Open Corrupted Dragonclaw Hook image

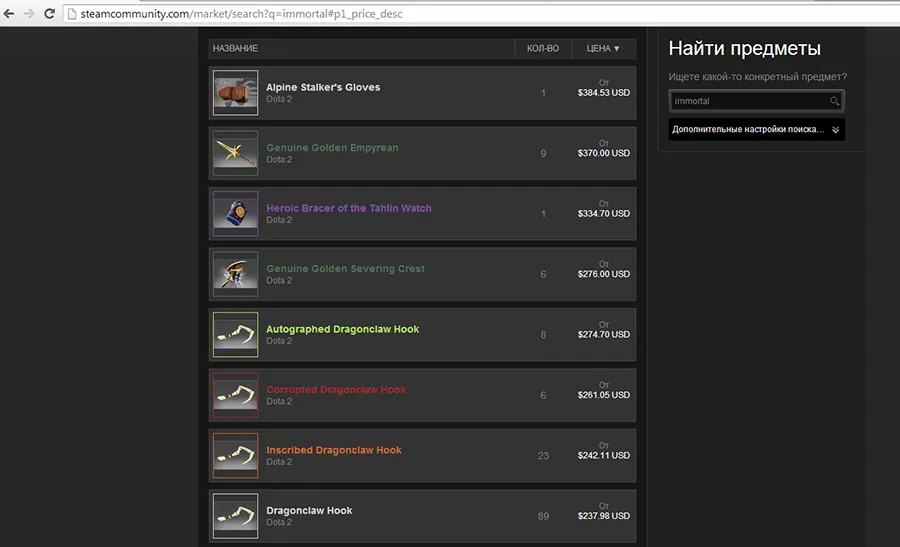[235, 395]
